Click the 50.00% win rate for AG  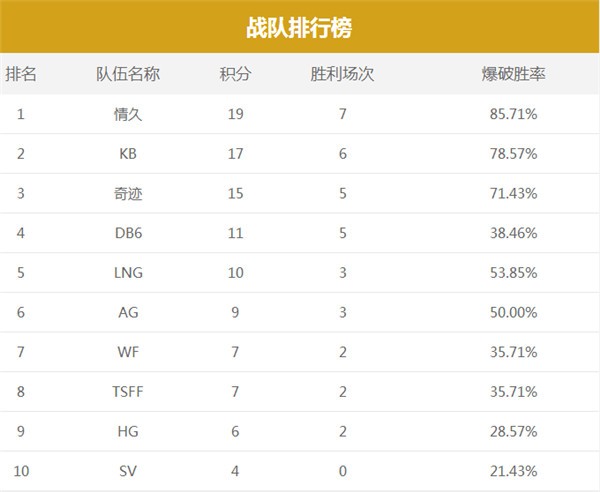[x=514, y=313]
